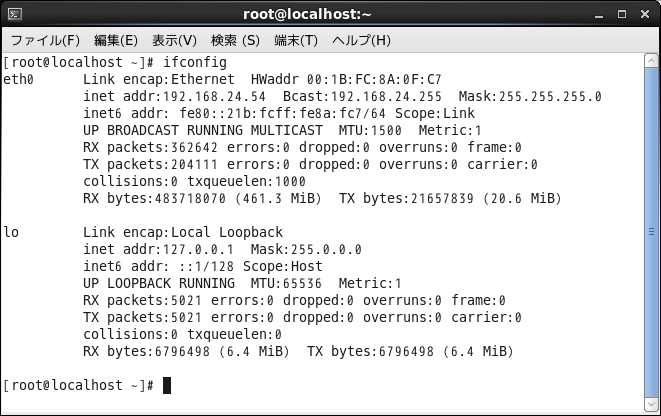Click the ifconfig command text

point(195,62)
